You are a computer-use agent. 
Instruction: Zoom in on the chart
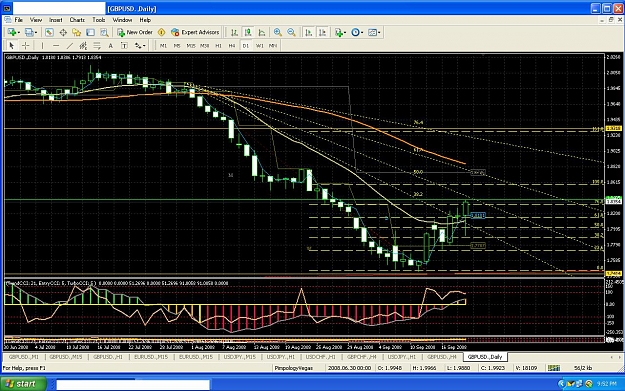click(x=278, y=32)
